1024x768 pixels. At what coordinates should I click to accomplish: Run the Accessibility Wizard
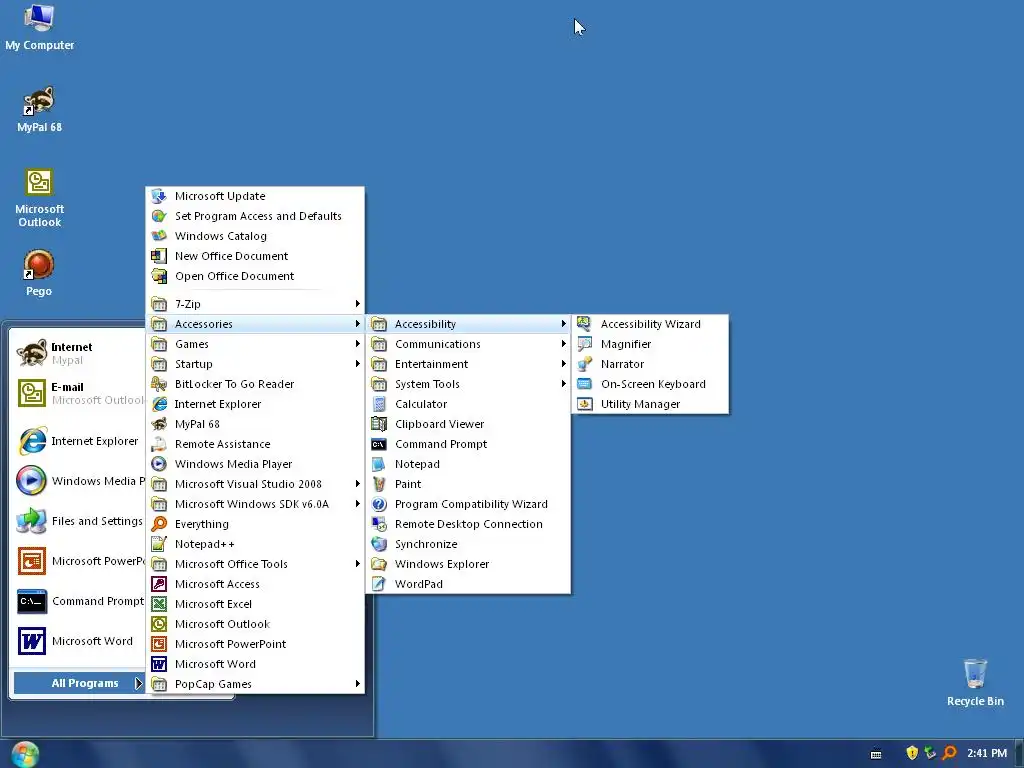(650, 324)
